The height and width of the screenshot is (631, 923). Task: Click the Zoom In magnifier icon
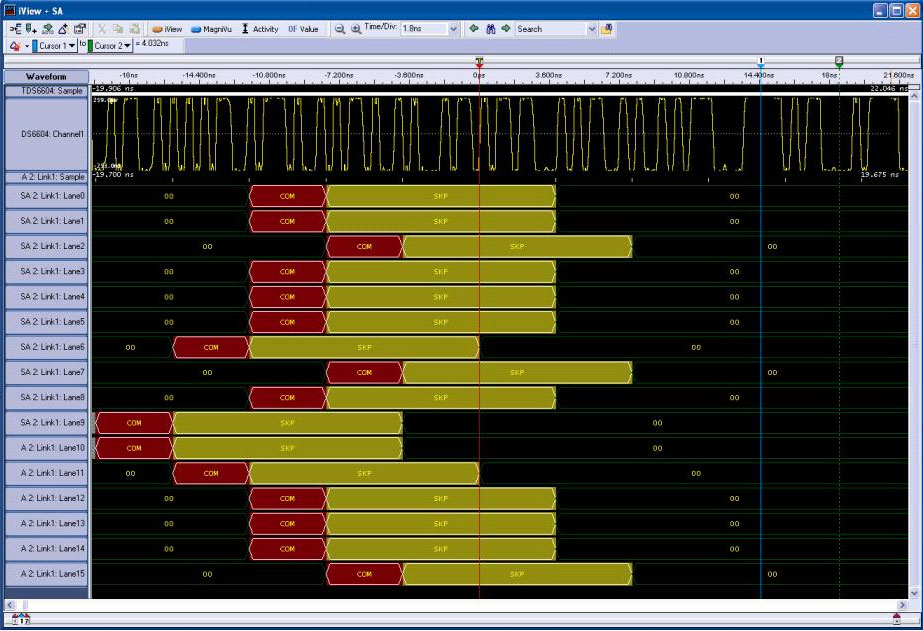tap(356, 29)
